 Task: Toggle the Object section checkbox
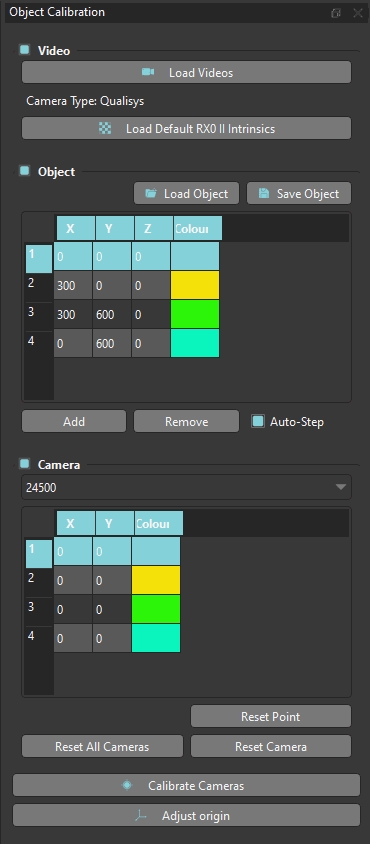tap(25, 171)
